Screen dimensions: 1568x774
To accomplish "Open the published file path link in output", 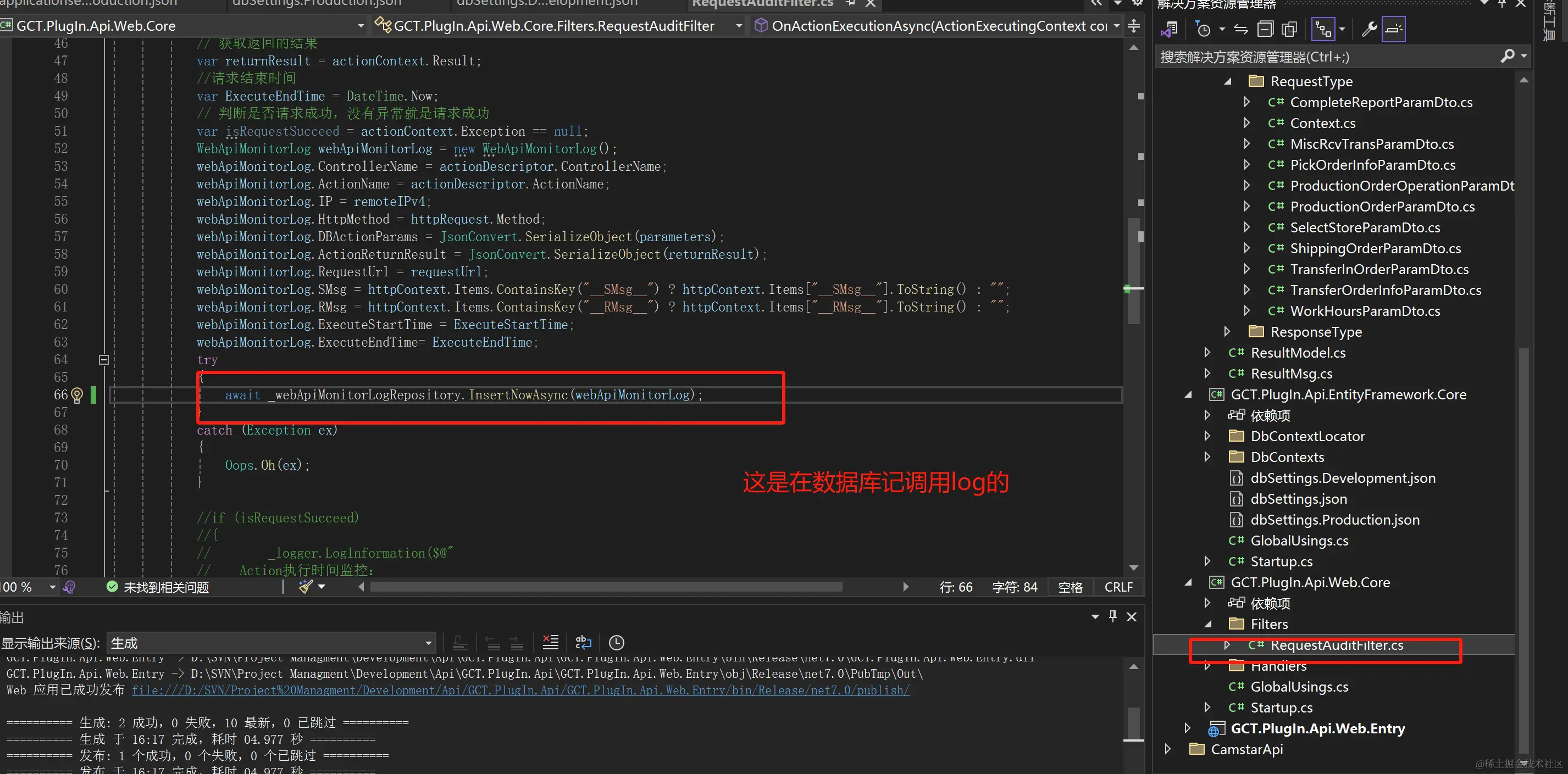I will [520, 690].
